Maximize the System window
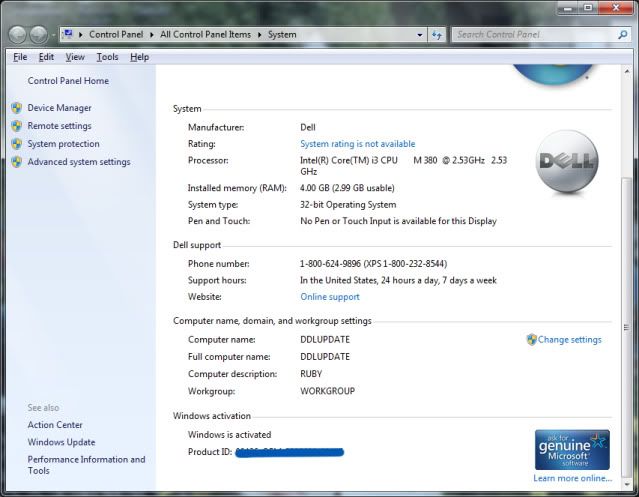Viewport: 639px width, 497px height. click(588, 8)
